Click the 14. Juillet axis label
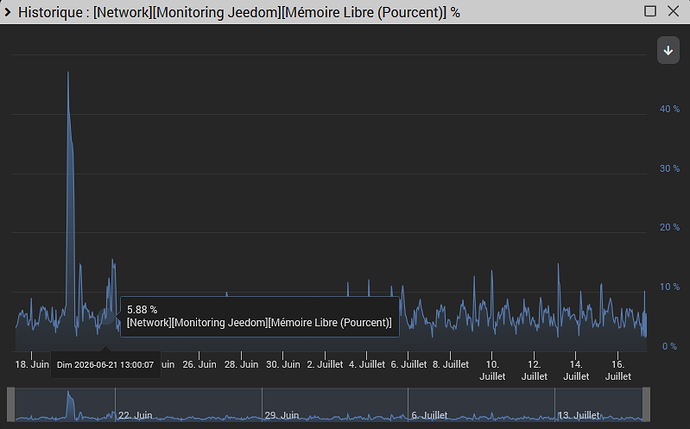690x429 pixels. tap(576, 370)
